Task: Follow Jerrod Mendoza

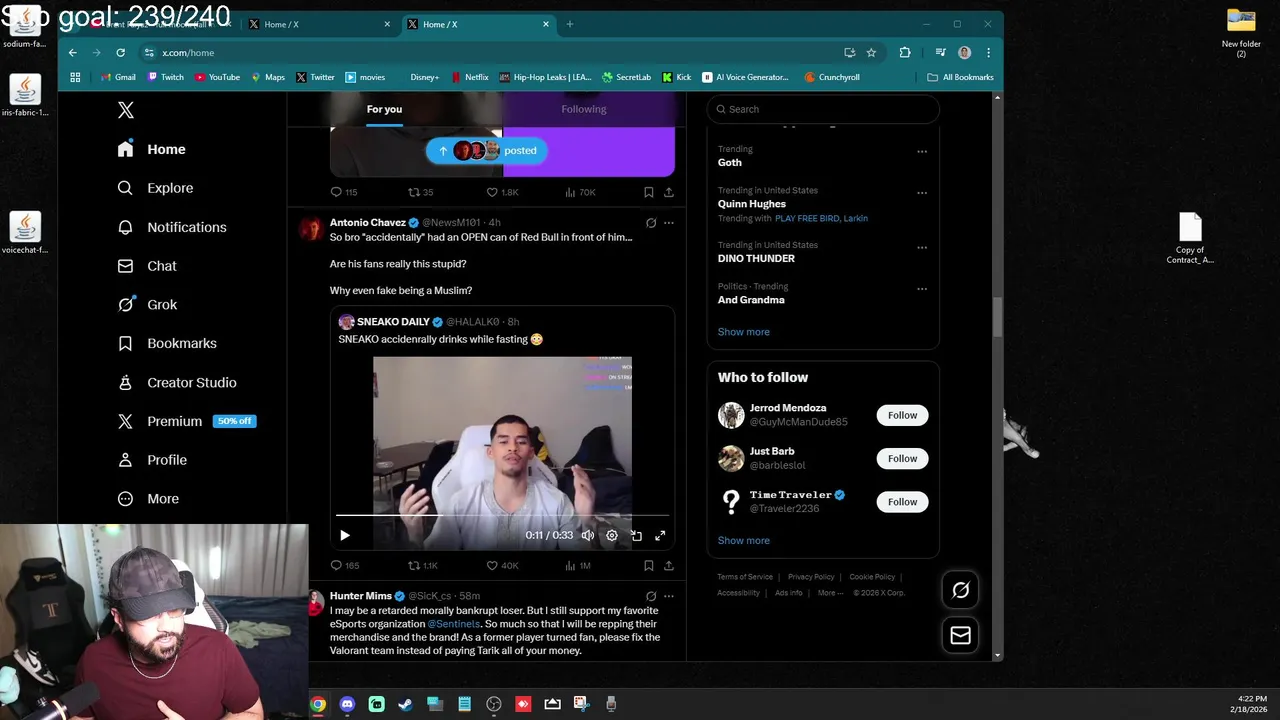Action: coord(902,415)
